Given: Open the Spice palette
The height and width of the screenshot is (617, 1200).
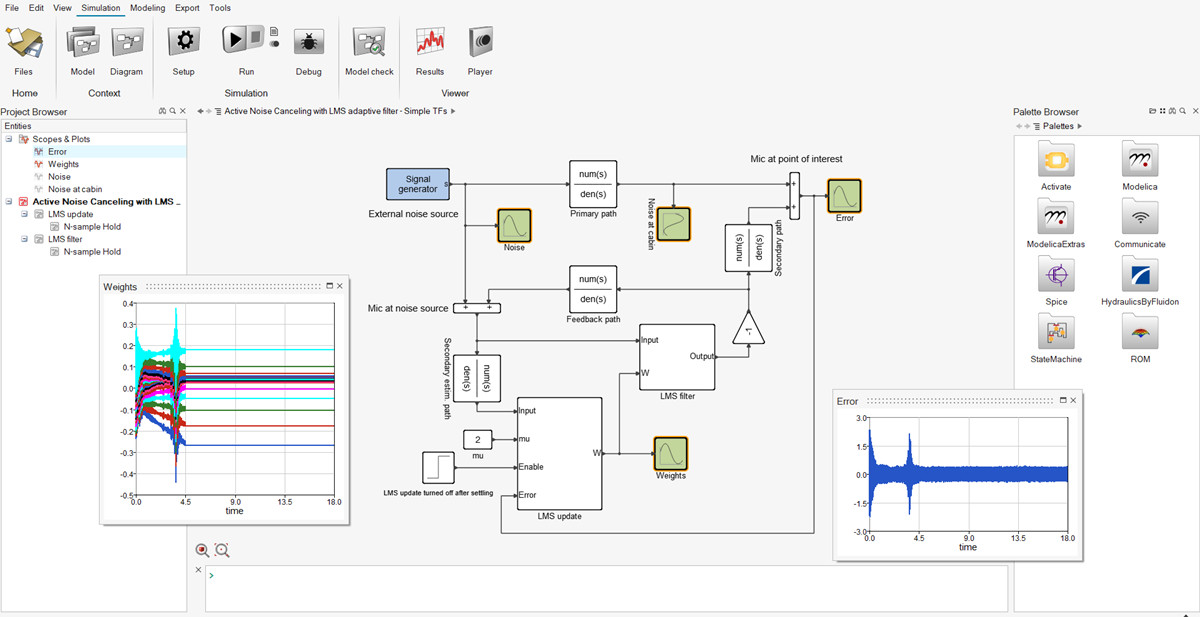Looking at the screenshot, I should [x=1055, y=275].
